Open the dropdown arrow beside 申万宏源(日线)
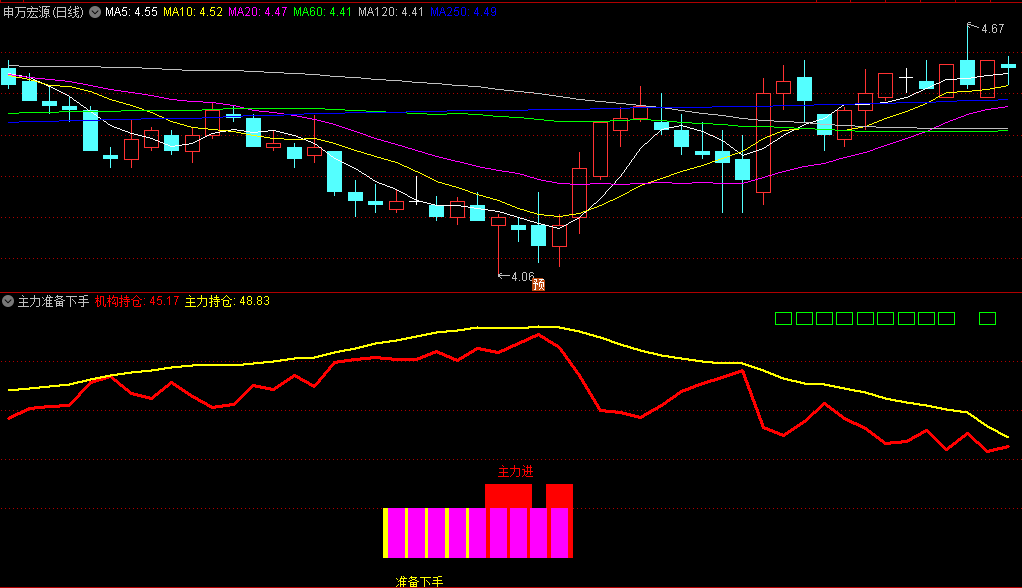1022x588 pixels. (95, 12)
